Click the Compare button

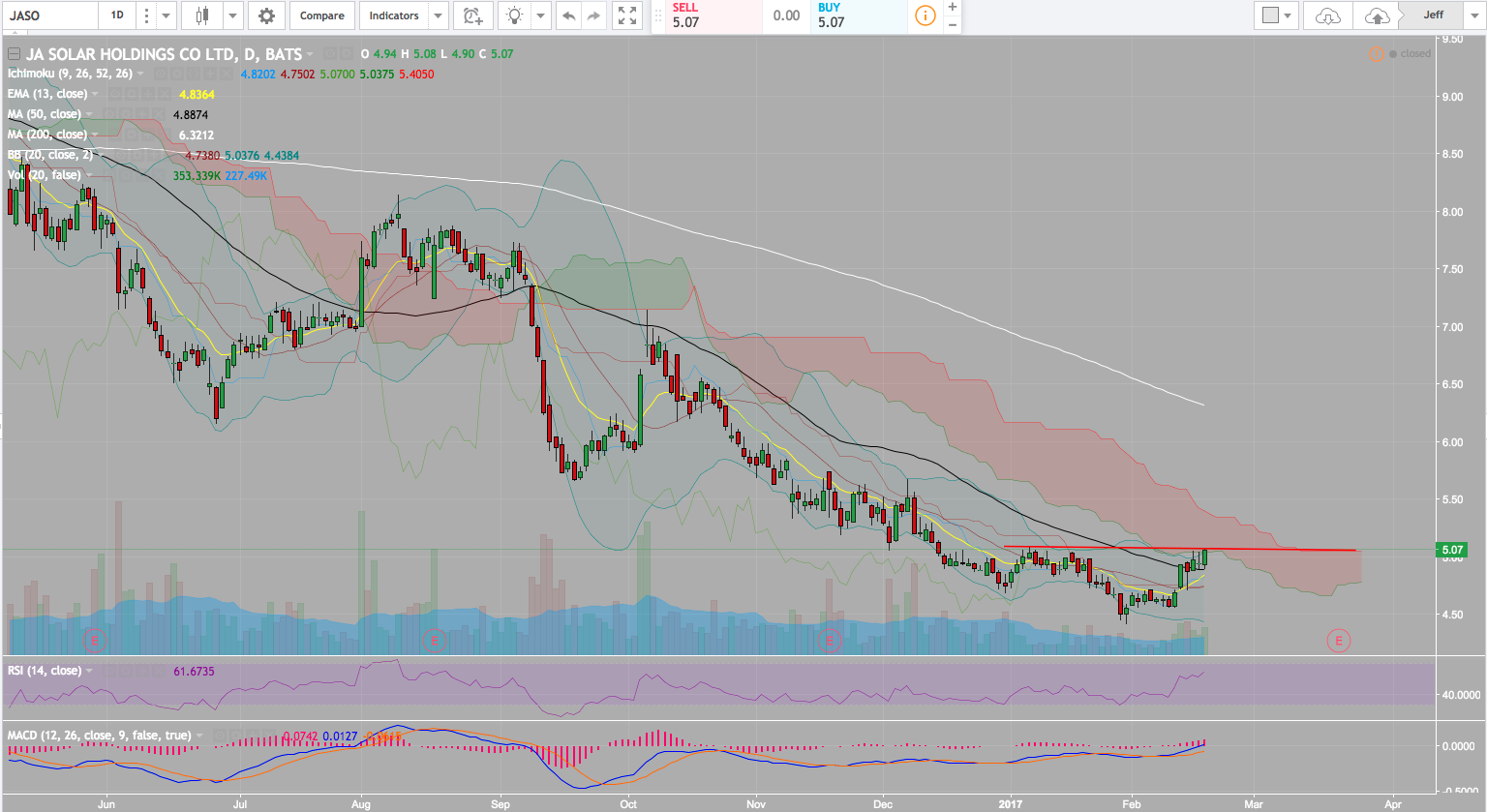pos(321,15)
